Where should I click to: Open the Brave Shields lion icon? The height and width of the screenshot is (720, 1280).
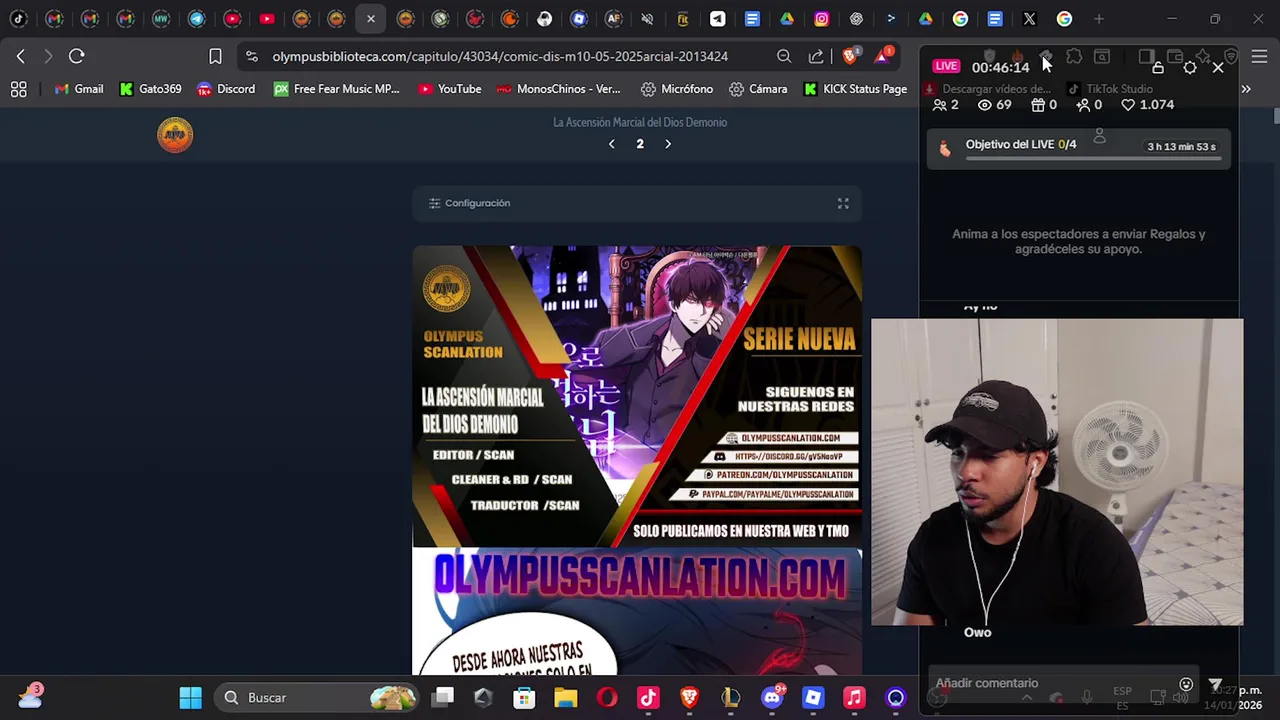pos(850,56)
